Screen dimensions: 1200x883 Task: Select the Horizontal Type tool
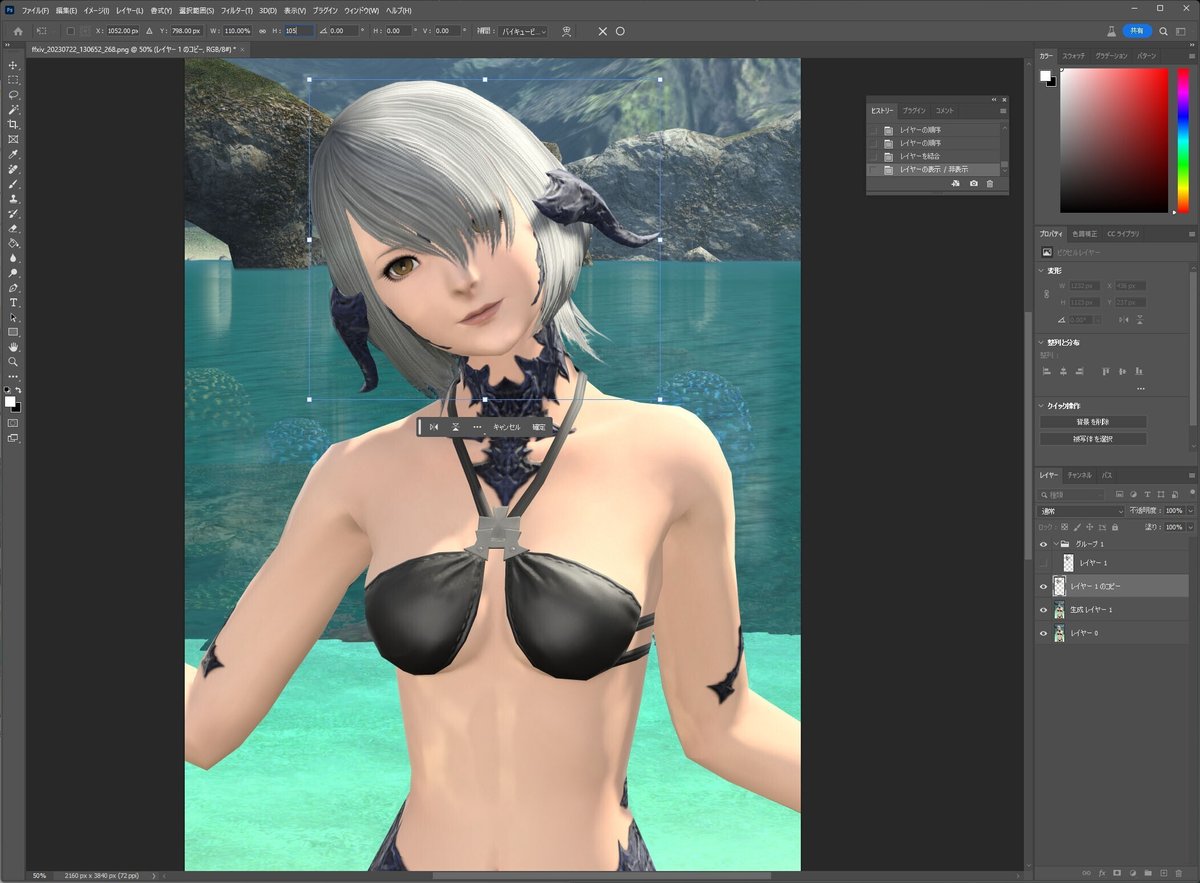(x=13, y=302)
